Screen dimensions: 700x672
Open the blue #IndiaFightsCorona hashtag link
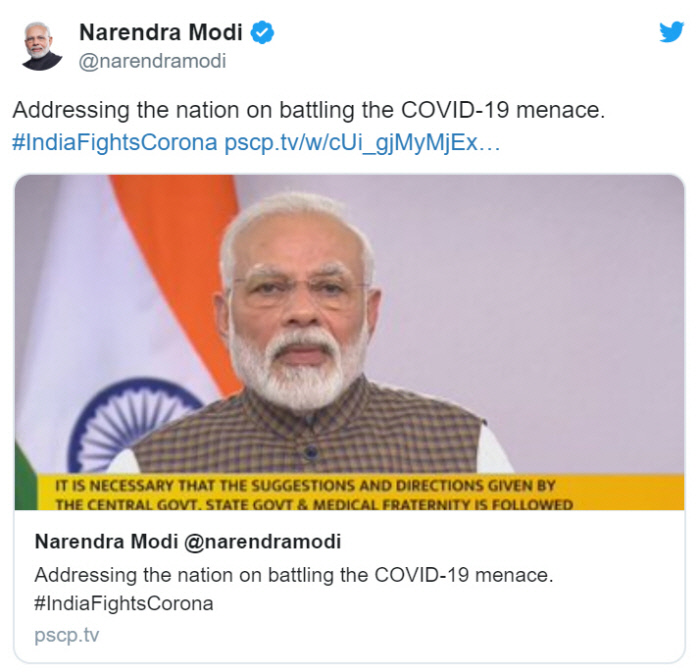(x=115, y=142)
